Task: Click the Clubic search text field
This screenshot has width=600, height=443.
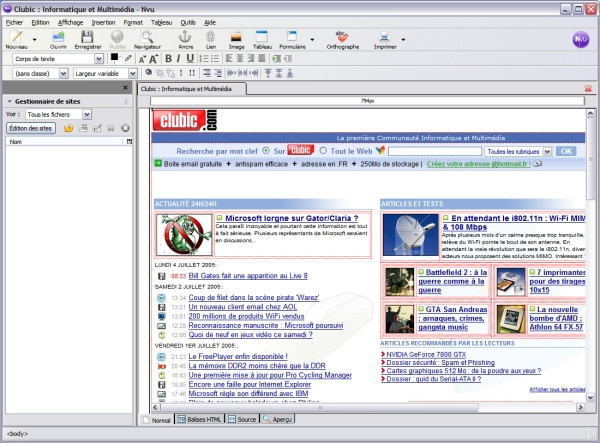Action: coord(435,151)
